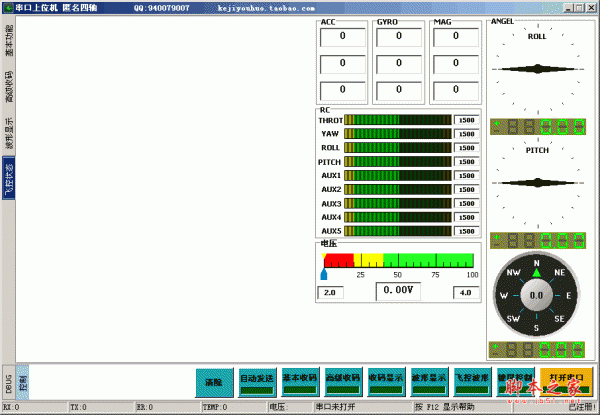Click the AUX5 channel bar
Image resolution: width=600 pixels, height=415 pixels.
[398, 231]
